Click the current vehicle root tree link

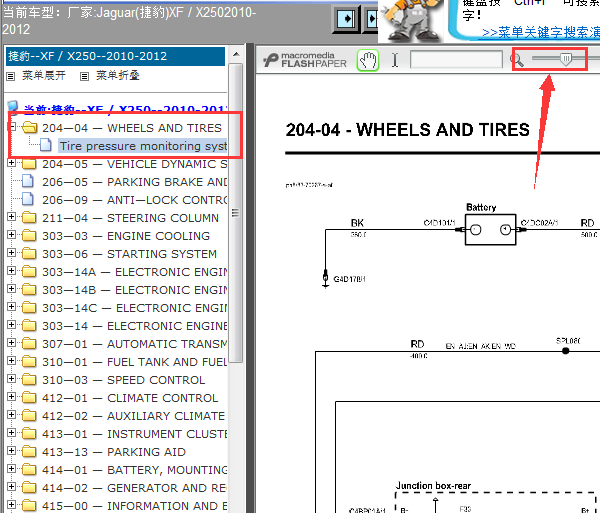(x=125, y=109)
